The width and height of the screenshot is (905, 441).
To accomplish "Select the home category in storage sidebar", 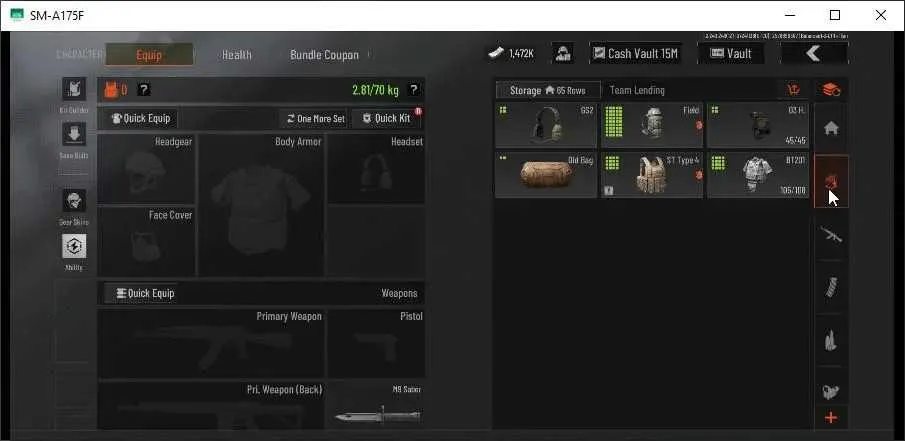I will (831, 129).
